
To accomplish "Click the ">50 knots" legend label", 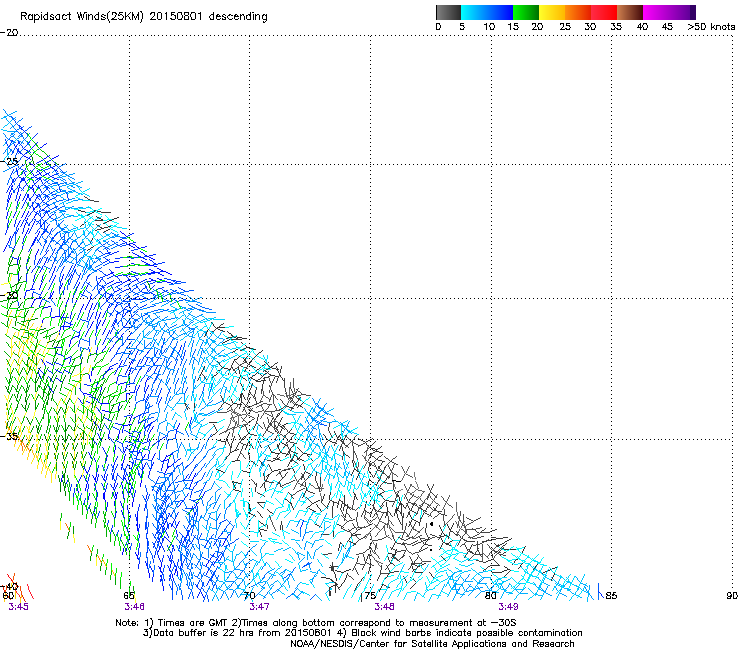I will pos(711,27).
